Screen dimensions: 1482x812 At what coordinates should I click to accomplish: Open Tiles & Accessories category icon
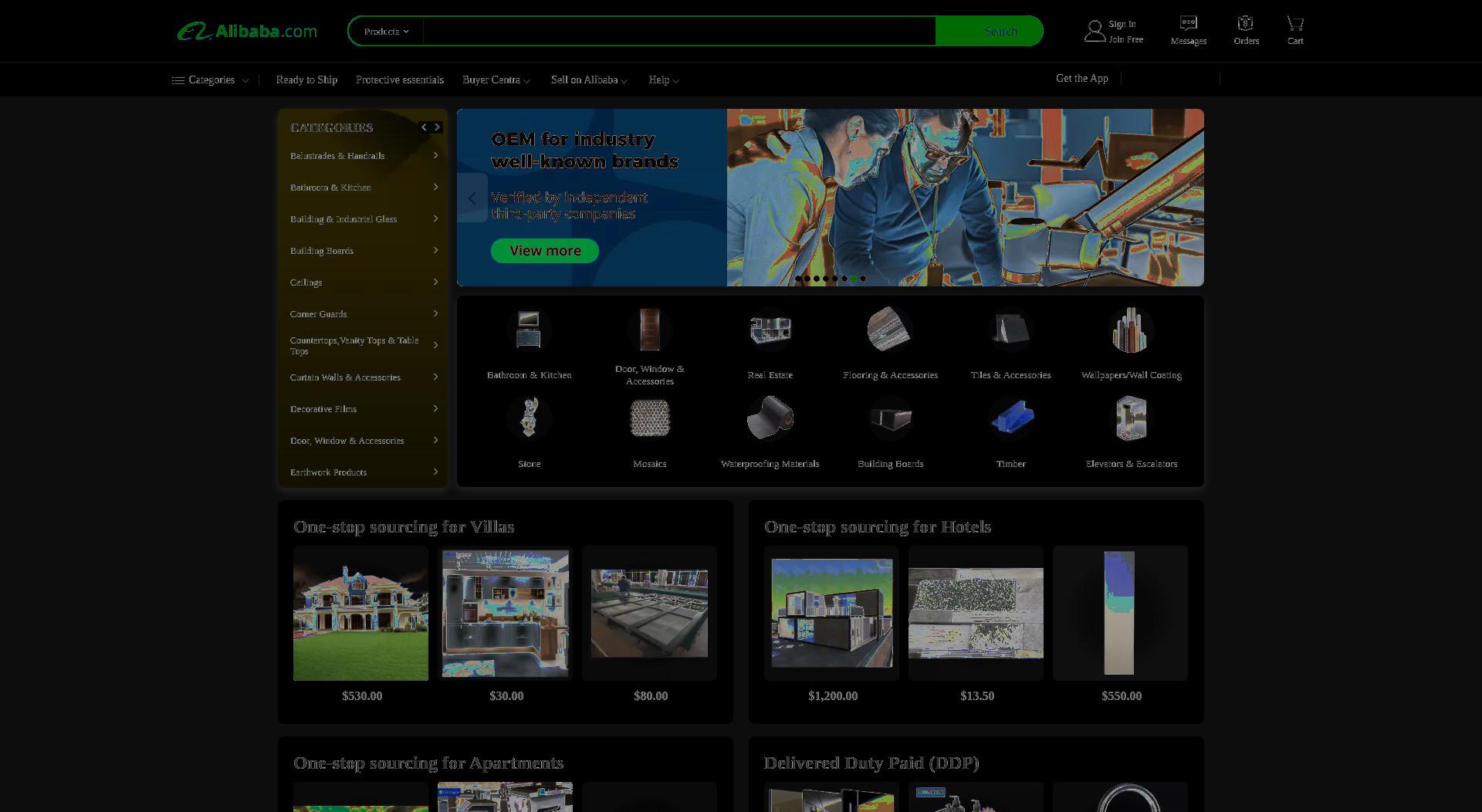(1010, 330)
